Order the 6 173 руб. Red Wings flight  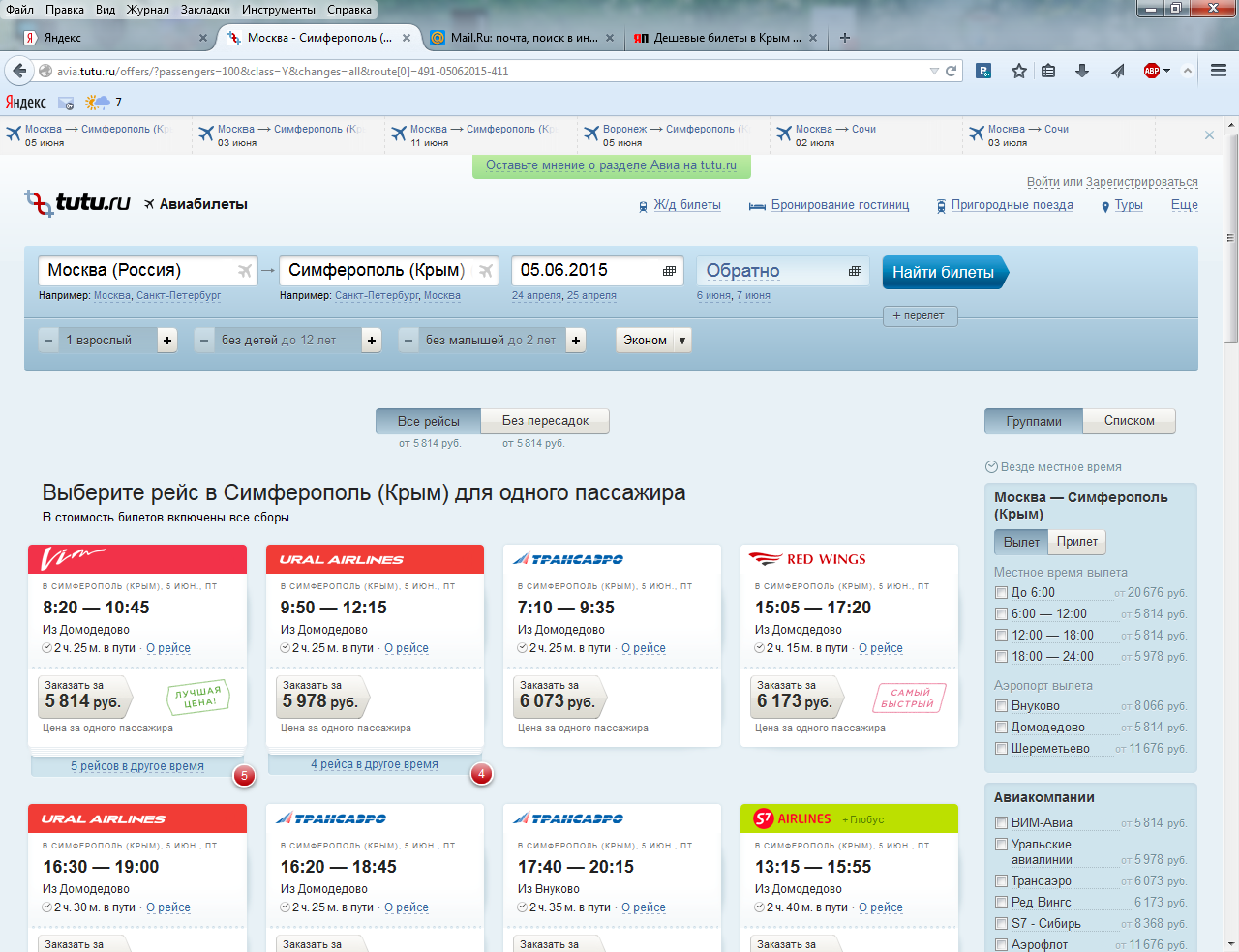tap(796, 695)
